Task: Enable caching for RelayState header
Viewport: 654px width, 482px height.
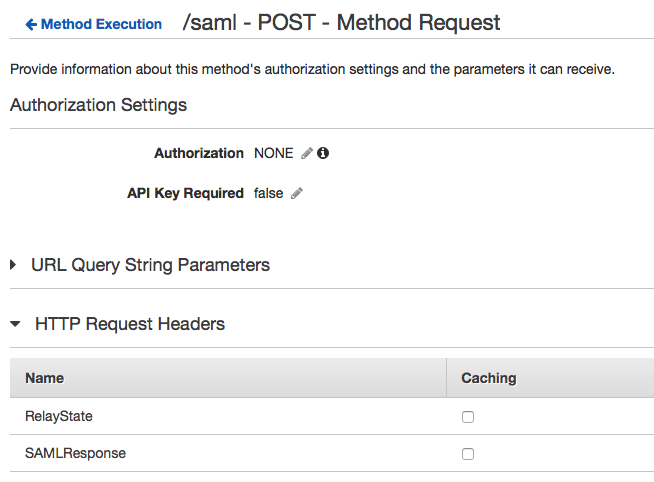Action: click(x=468, y=417)
